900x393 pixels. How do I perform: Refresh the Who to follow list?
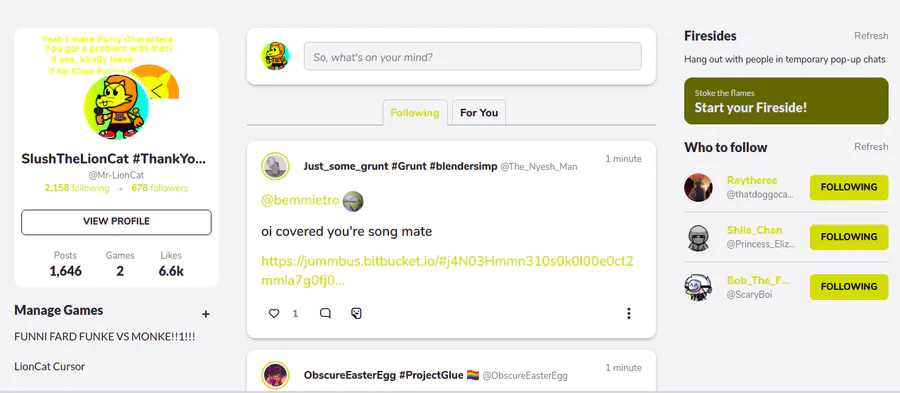pyautogui.click(x=871, y=146)
